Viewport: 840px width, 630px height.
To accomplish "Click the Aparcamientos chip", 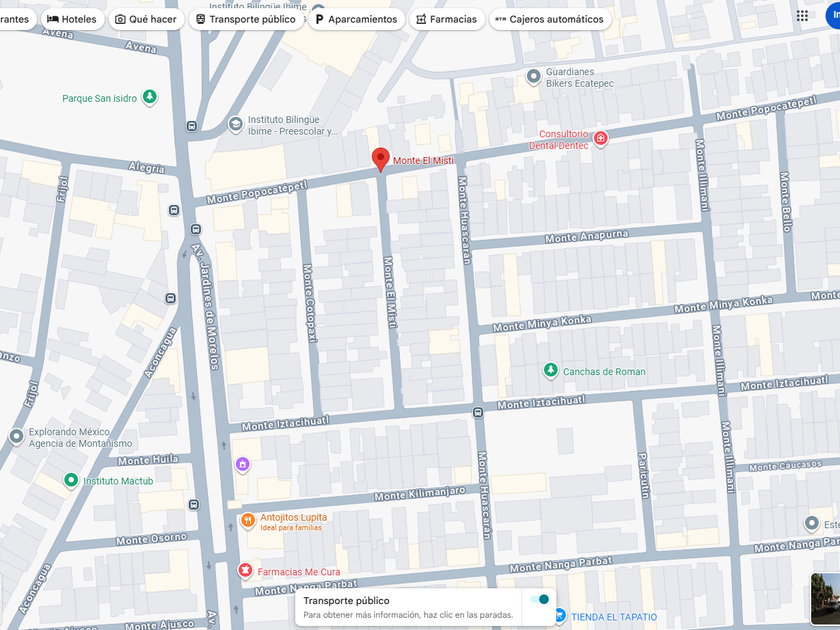I will click(355, 19).
